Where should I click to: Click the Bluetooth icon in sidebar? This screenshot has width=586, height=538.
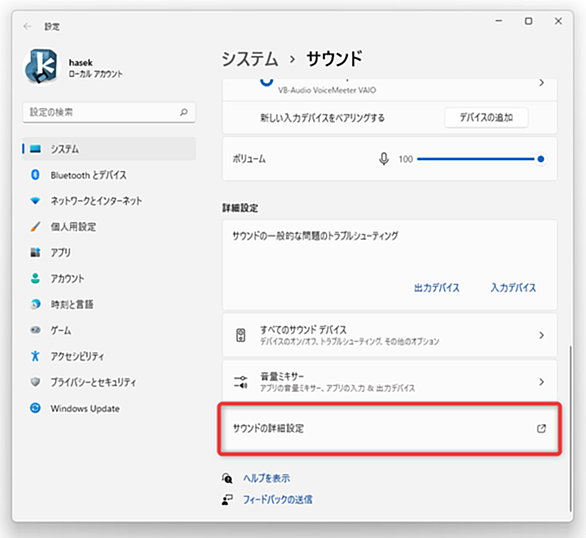[35, 174]
